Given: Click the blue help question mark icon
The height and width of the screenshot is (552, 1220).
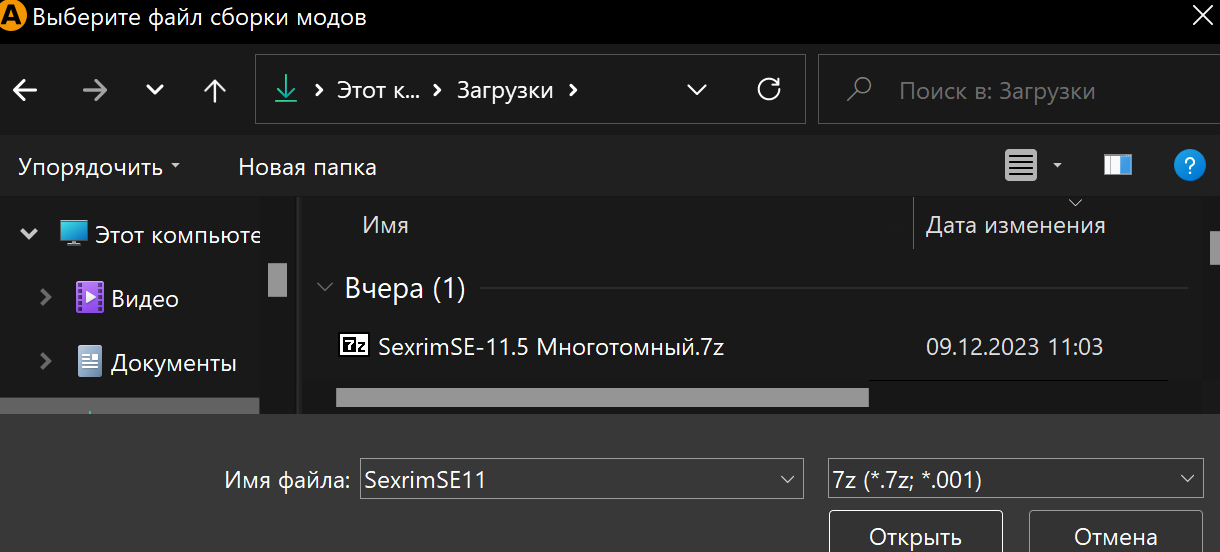Looking at the screenshot, I should [1189, 166].
